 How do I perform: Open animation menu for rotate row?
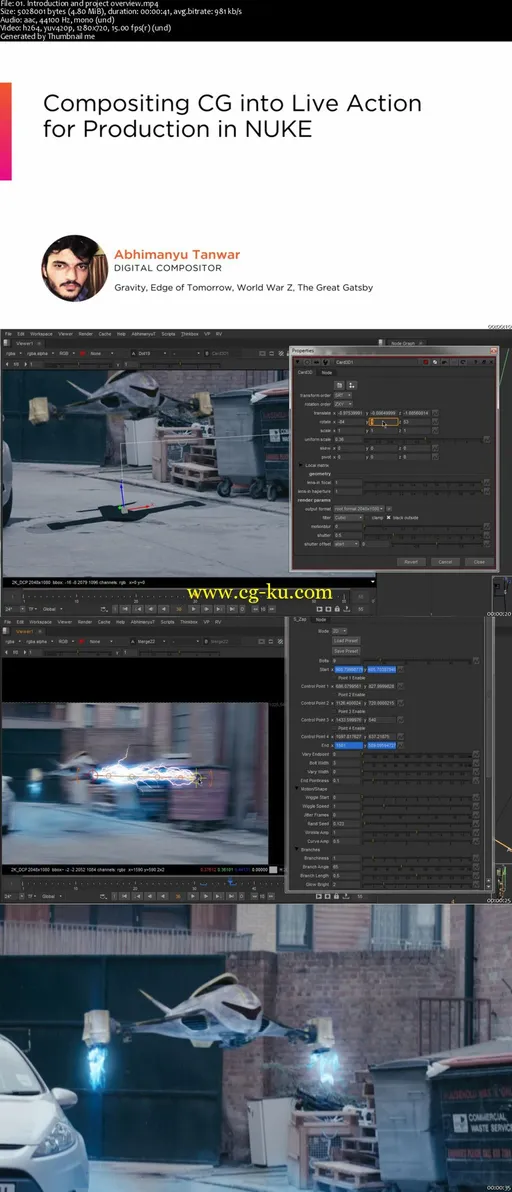(435, 422)
